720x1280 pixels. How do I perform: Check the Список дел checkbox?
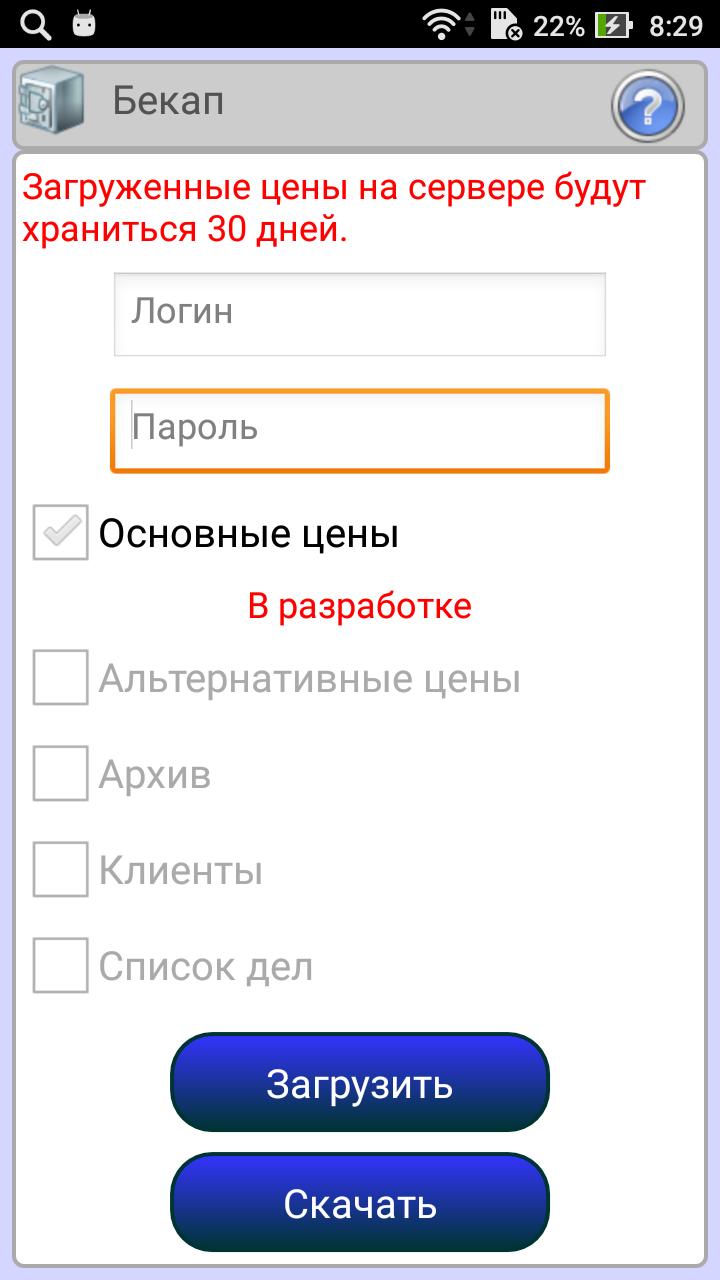[61, 966]
